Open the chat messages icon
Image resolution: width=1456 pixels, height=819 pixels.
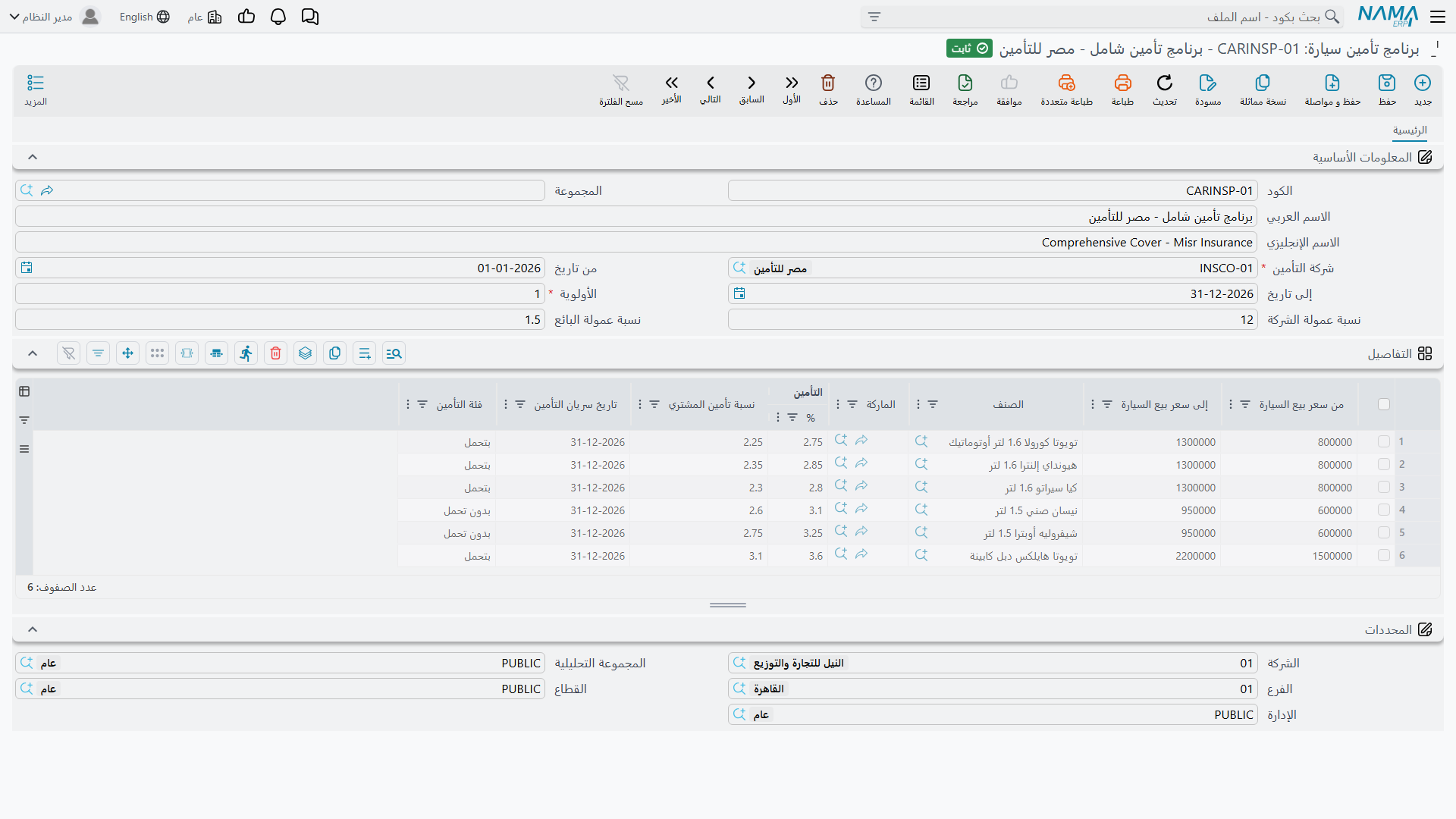point(309,17)
